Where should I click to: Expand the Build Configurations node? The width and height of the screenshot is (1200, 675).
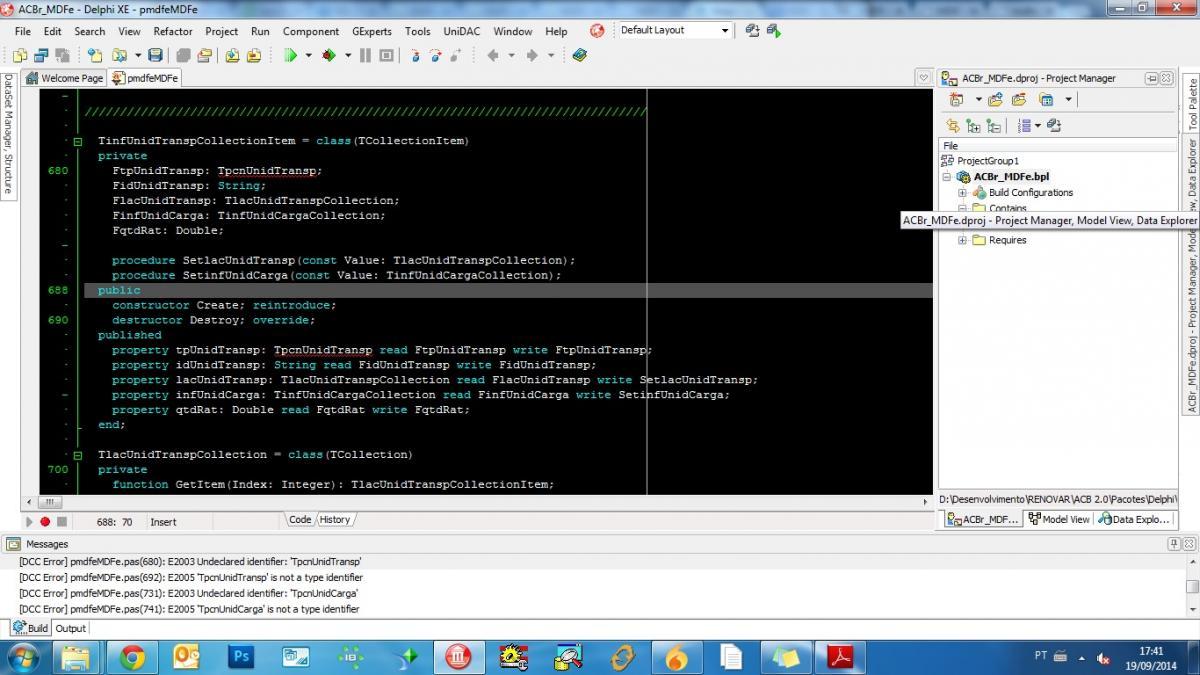[962, 193]
